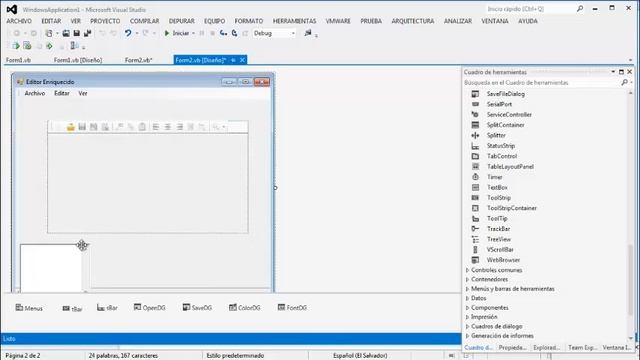The height and width of the screenshot is (360, 640).
Task: Open the toolbox window options dropdown arrow
Action: (x=613, y=72)
